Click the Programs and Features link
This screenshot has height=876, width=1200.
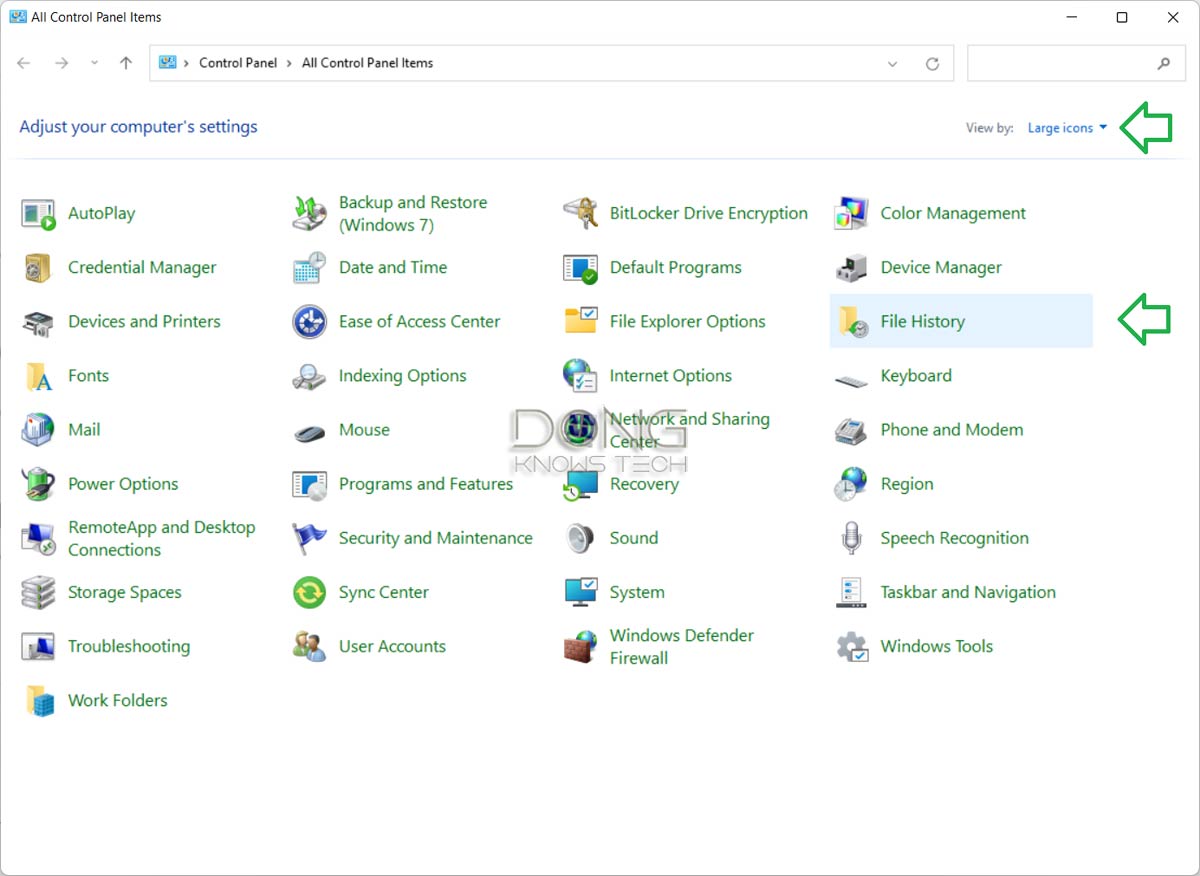pos(425,484)
